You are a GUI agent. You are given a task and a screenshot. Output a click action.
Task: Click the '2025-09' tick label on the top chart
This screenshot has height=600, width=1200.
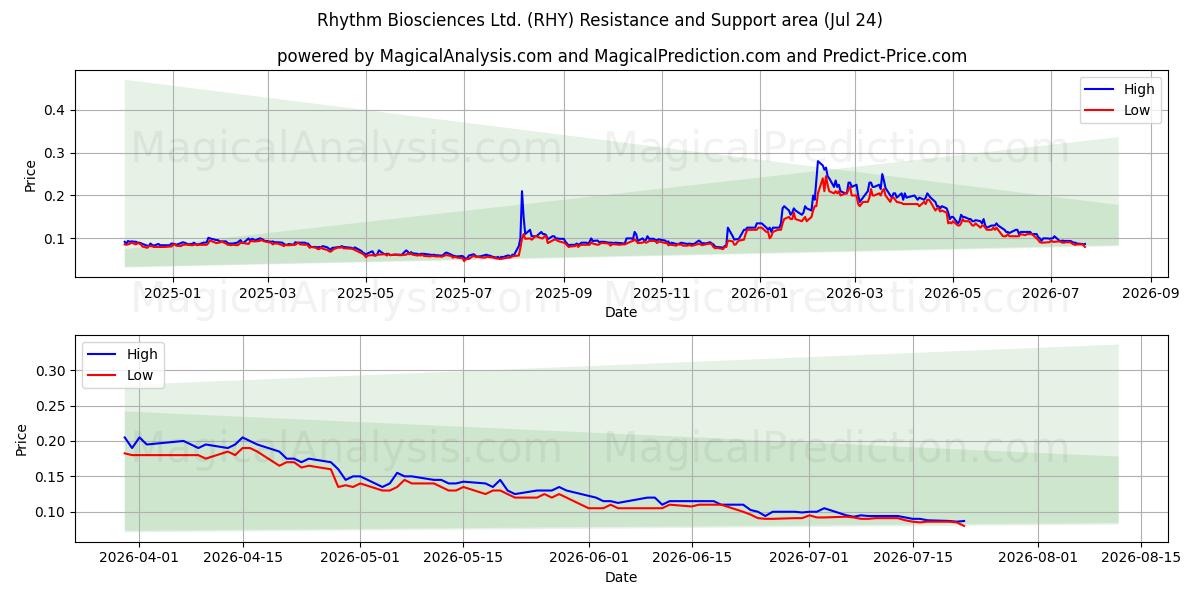pyautogui.click(x=563, y=294)
